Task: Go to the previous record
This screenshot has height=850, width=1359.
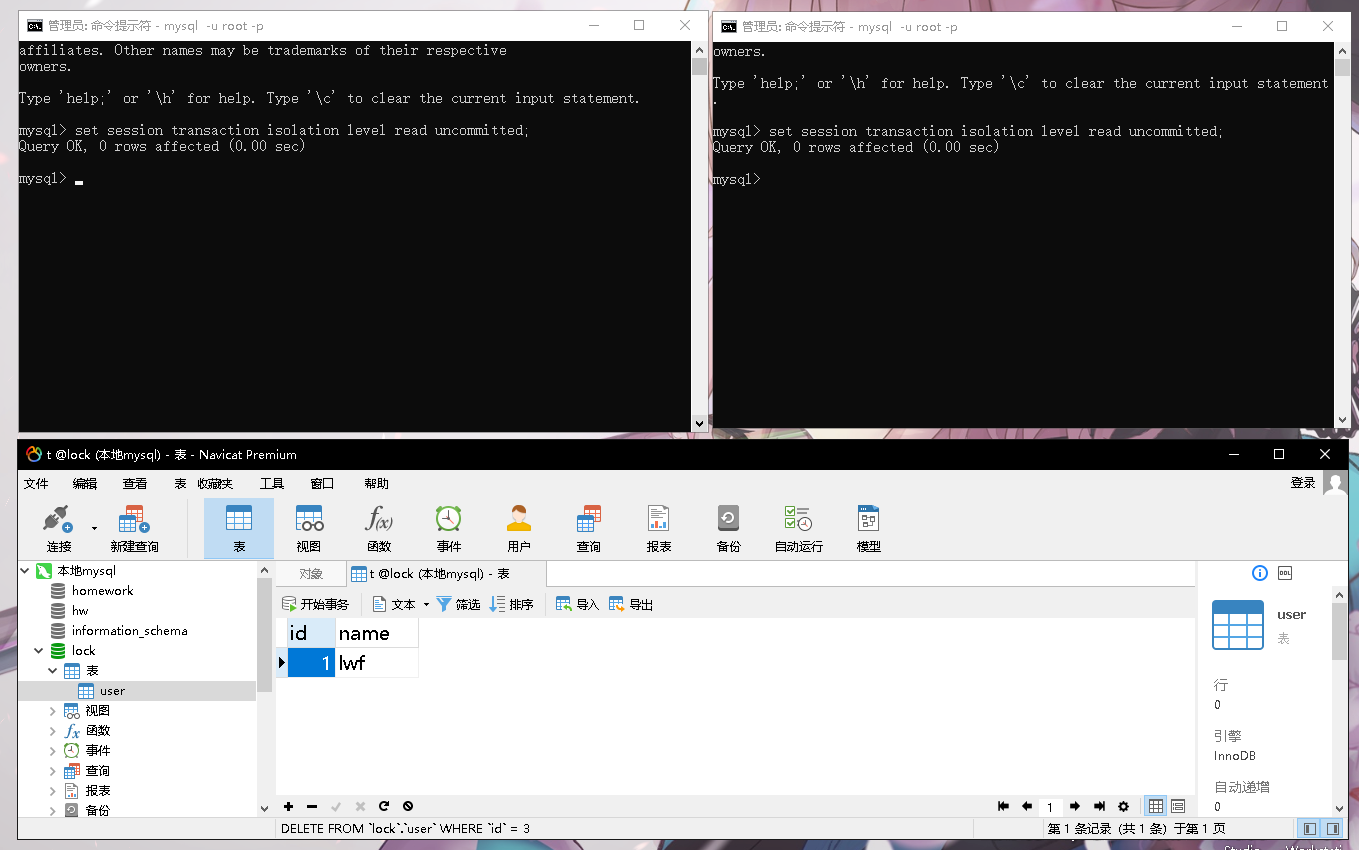Action: click(x=1027, y=806)
